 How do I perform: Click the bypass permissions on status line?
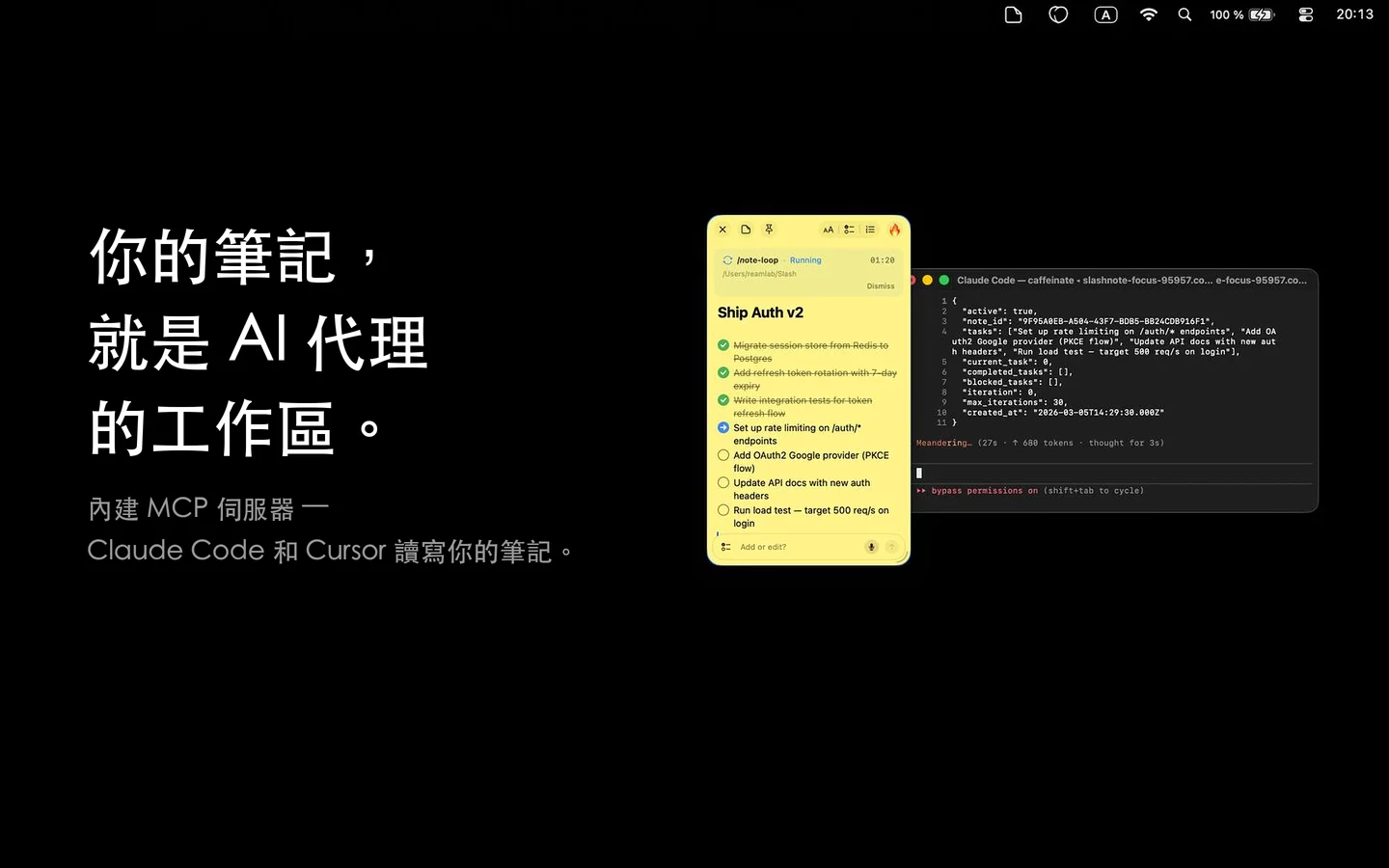(1030, 491)
